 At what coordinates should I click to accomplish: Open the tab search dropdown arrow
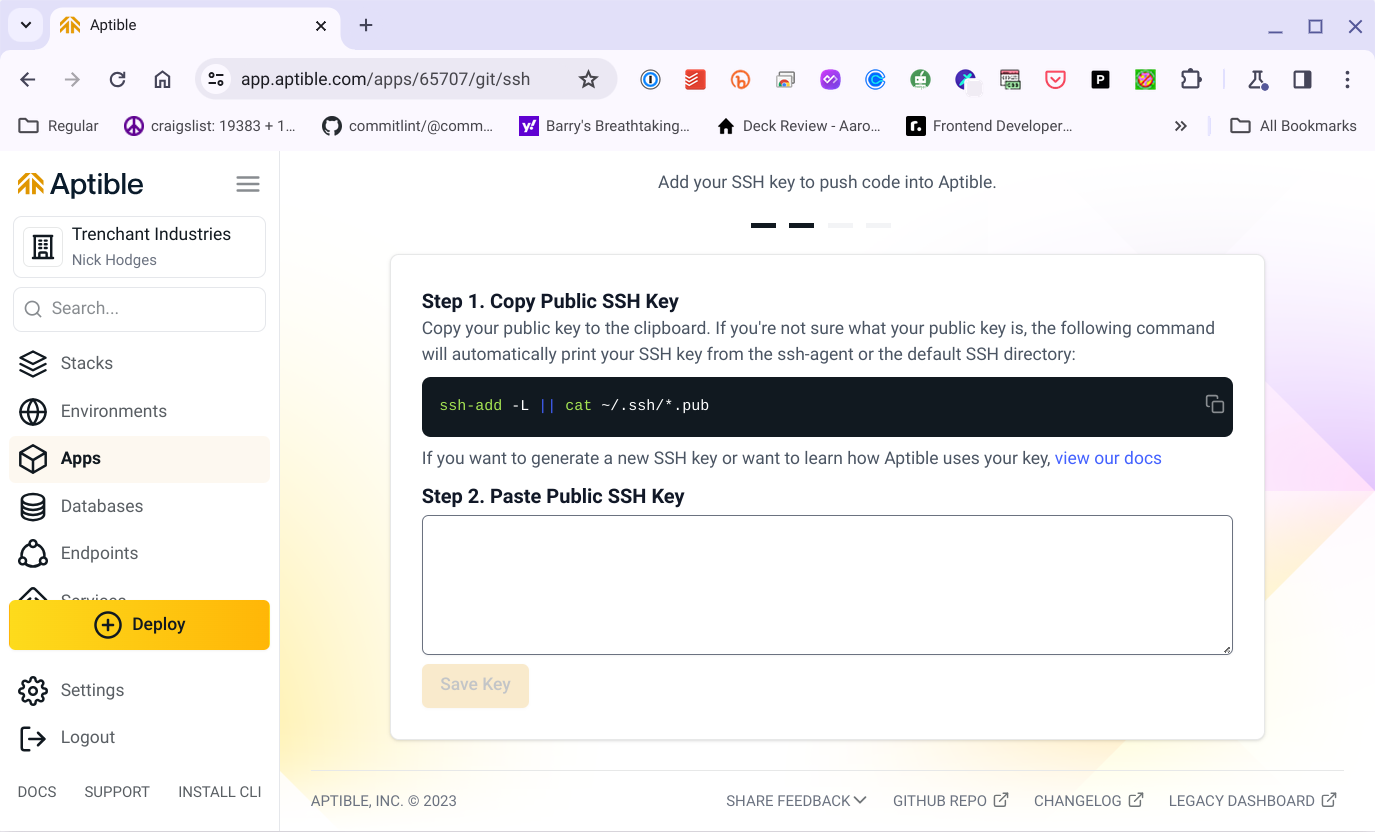pyautogui.click(x=25, y=25)
